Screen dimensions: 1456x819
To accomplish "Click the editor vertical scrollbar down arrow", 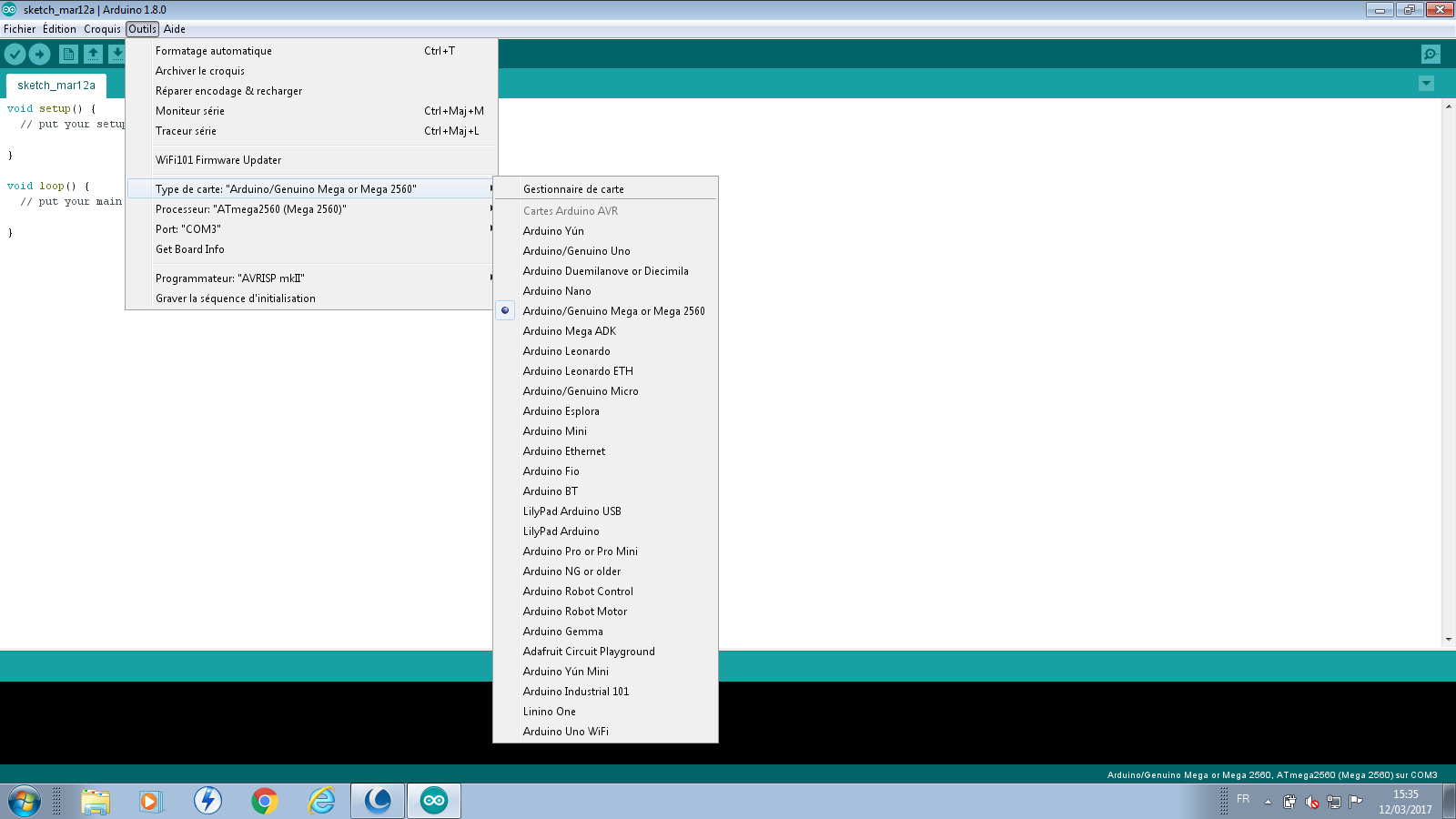I will coord(1449,639).
